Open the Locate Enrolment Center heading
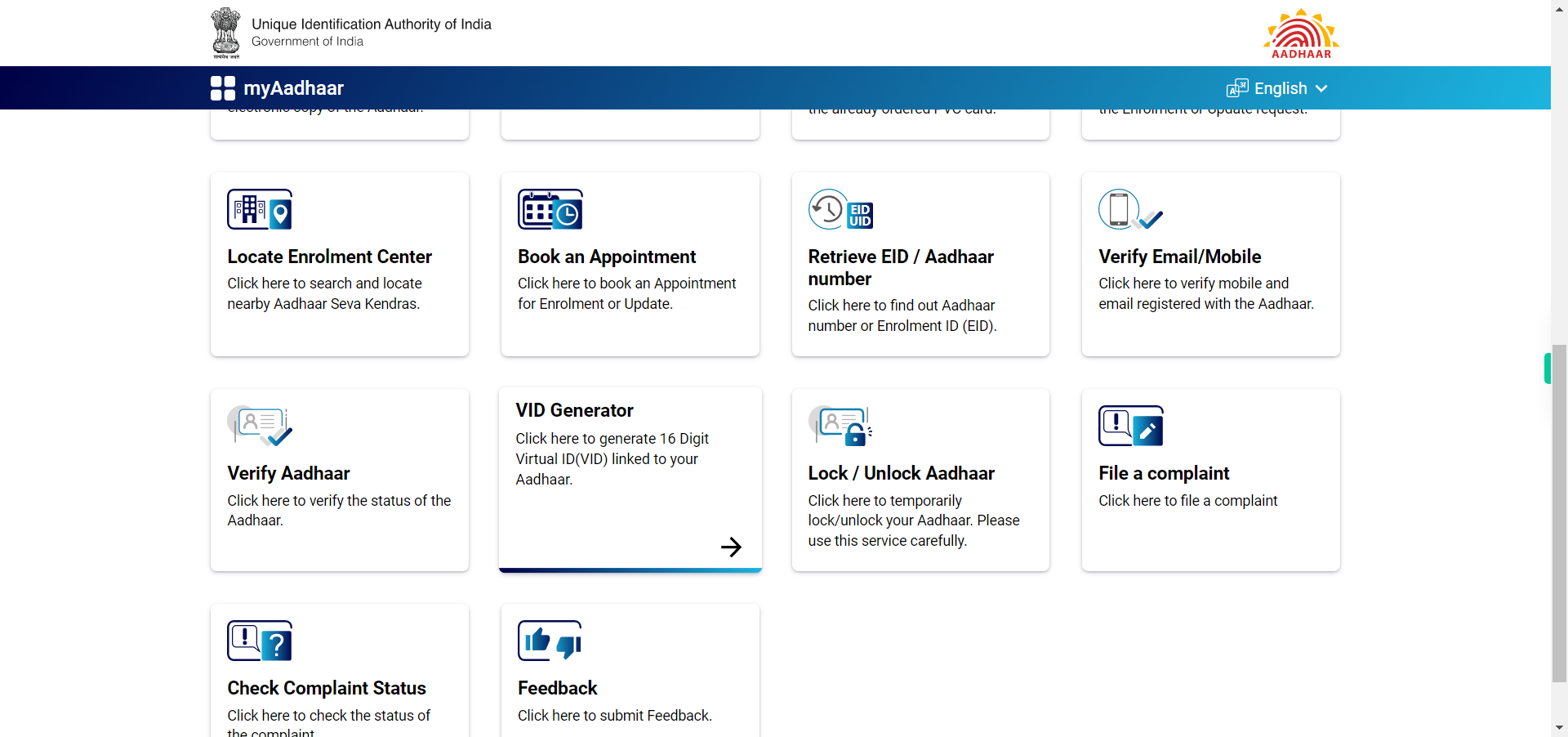The image size is (1568, 737). pos(329,257)
